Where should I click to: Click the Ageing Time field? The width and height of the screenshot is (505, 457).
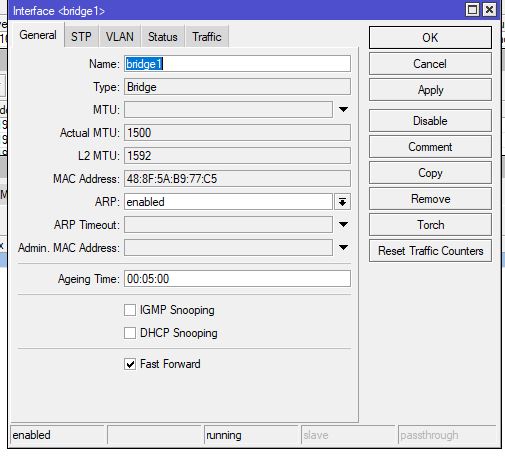(237, 278)
